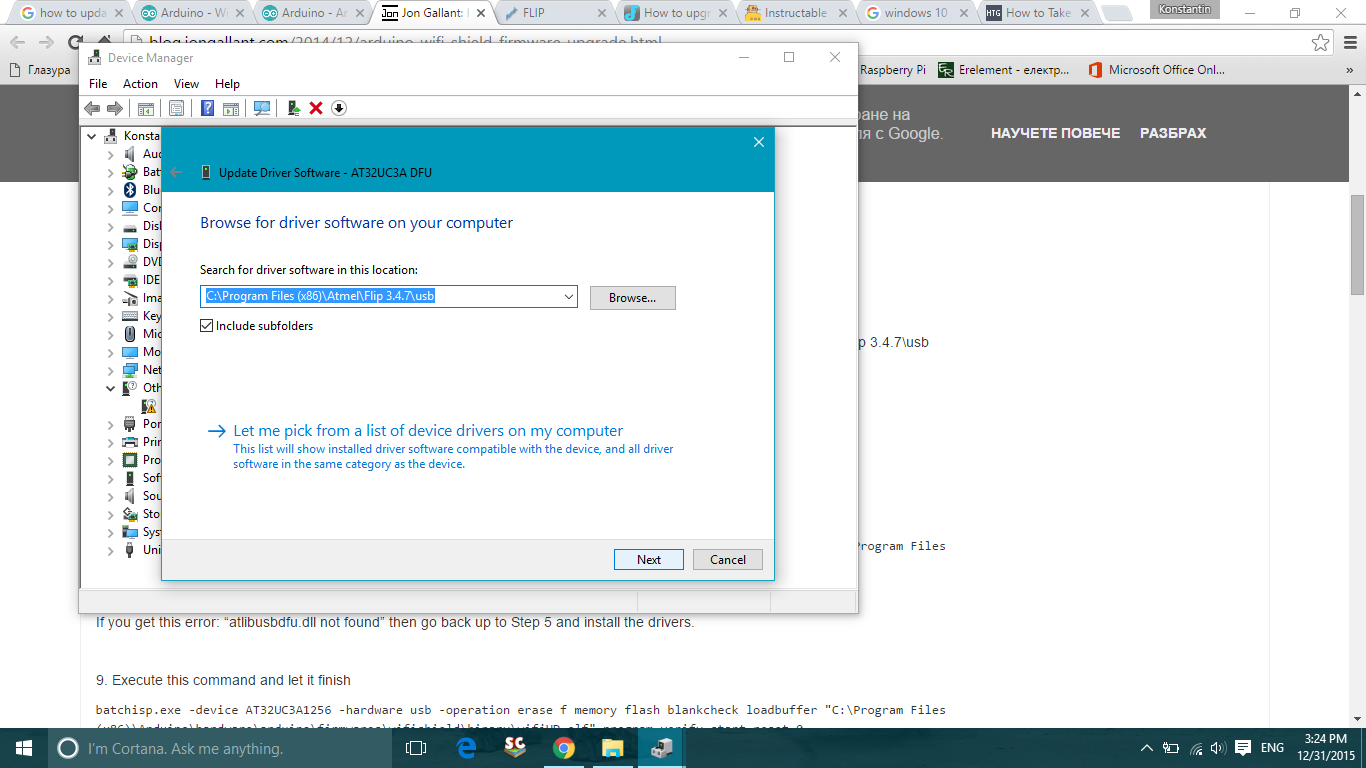Open Google Chrome from the taskbar
This screenshot has width=1366, height=768.
click(x=563, y=747)
